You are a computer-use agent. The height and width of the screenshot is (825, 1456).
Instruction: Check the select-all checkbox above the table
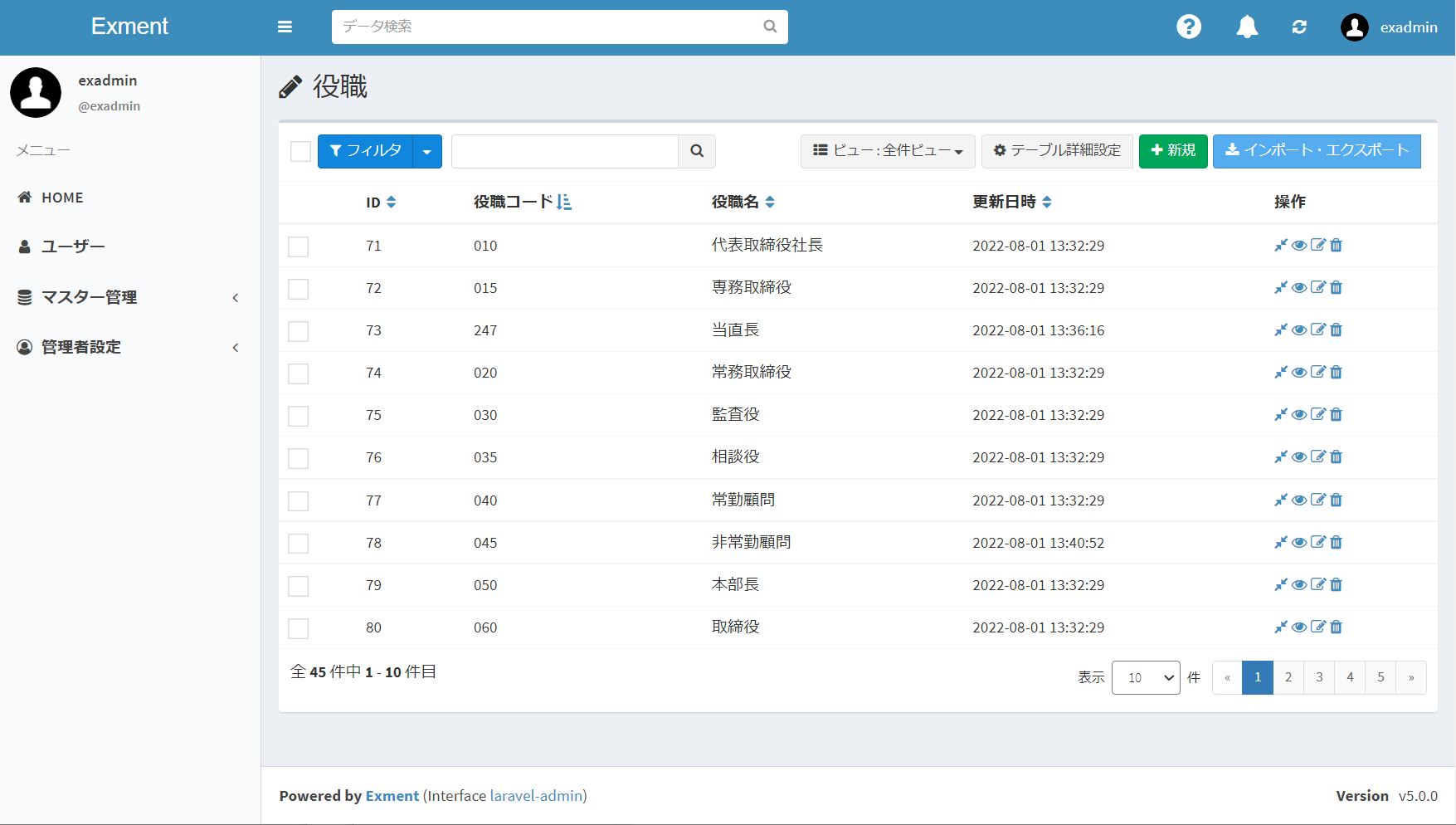click(x=299, y=151)
